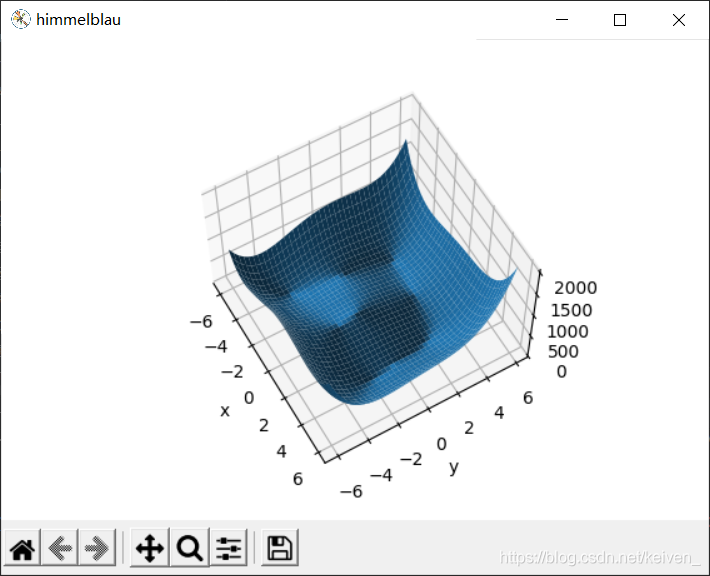Click the z-axis tick label 1000
The height and width of the screenshot is (576, 710).
tap(568, 332)
